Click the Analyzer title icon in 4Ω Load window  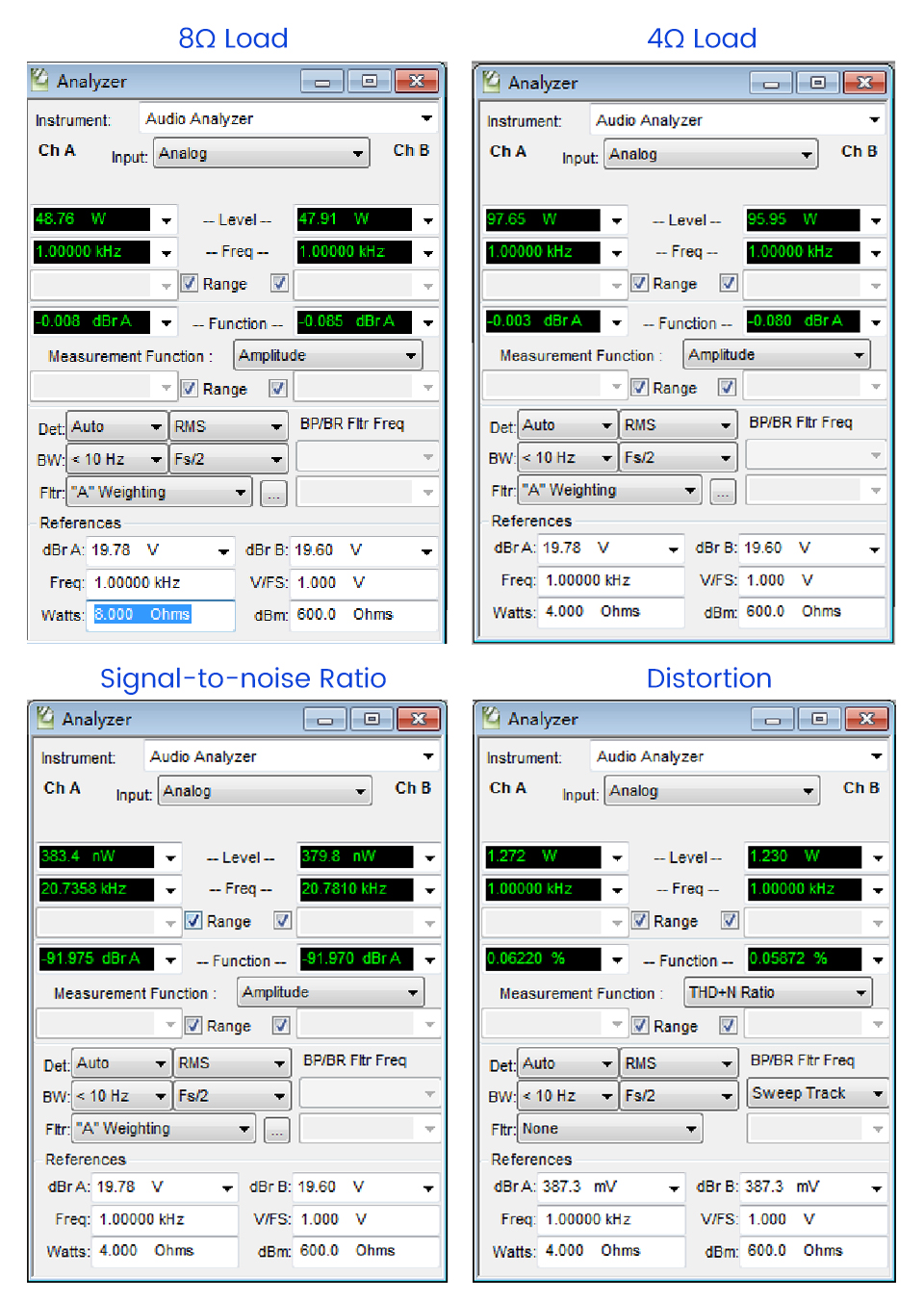tap(492, 81)
